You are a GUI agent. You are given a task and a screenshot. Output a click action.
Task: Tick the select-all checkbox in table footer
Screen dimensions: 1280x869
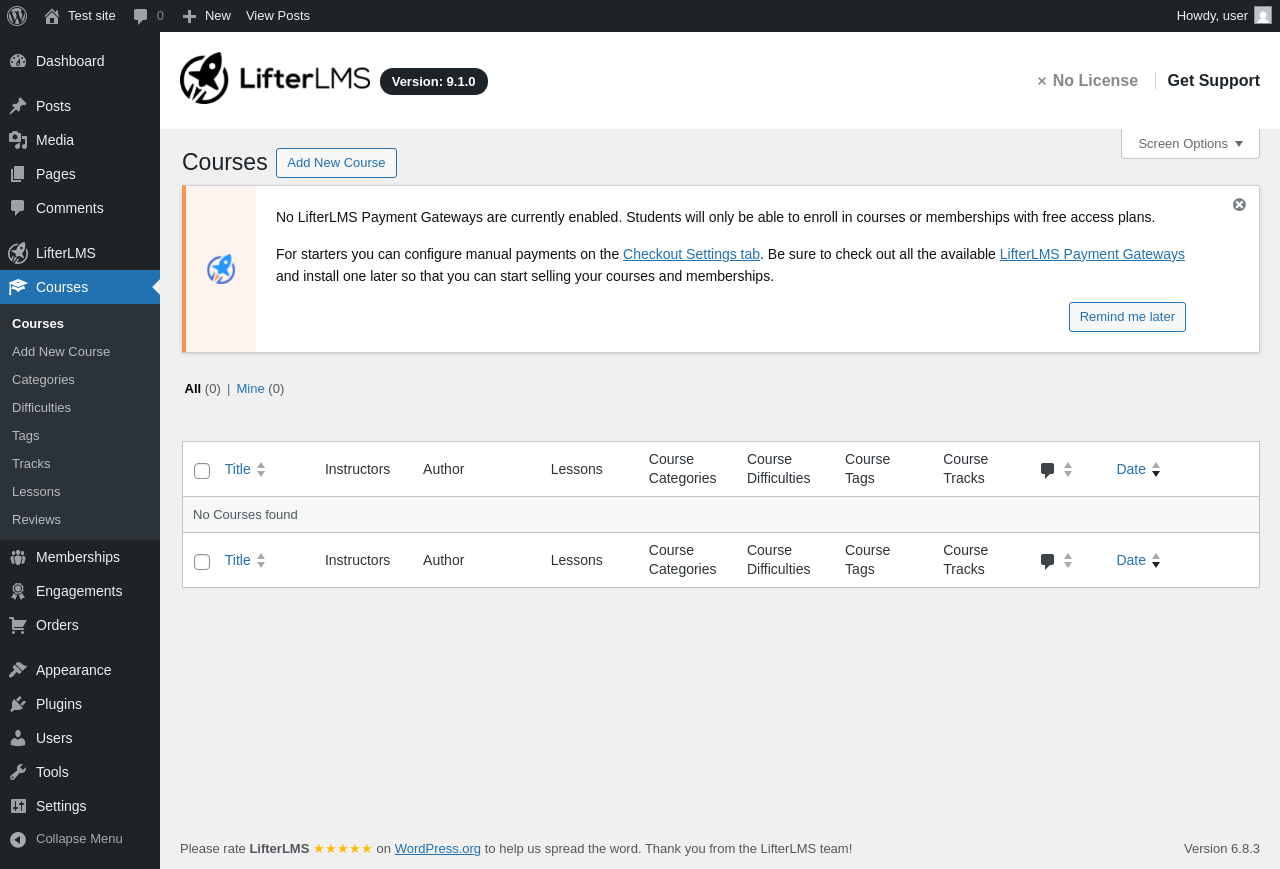pos(202,562)
